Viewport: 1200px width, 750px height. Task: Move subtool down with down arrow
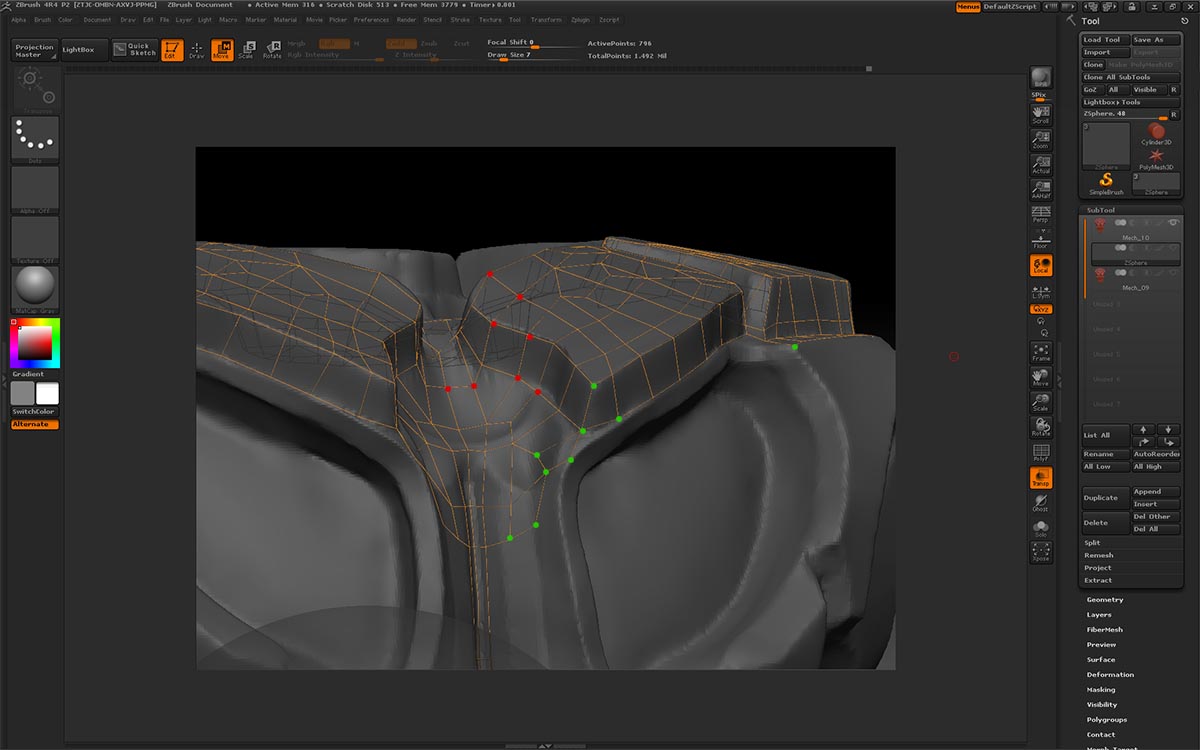pos(1168,430)
